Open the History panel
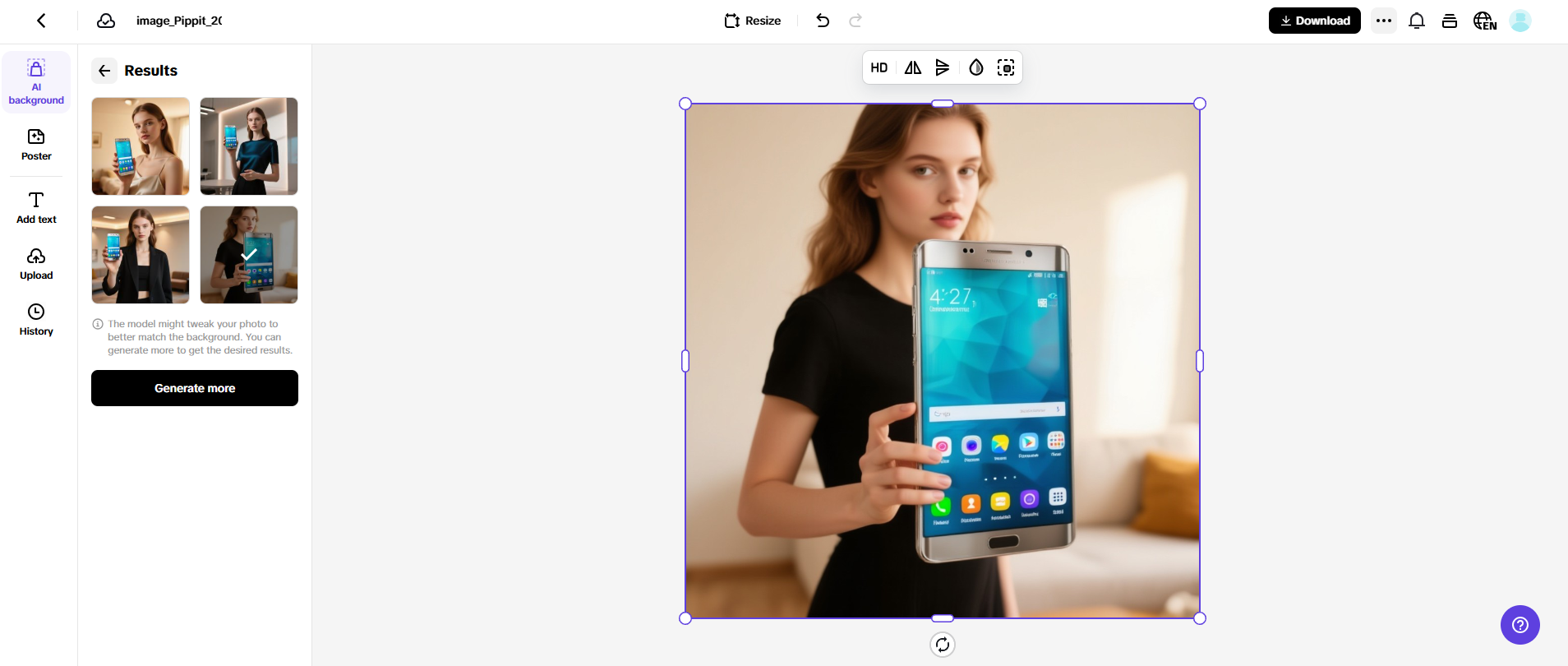This screenshot has width=1568, height=666. point(36,320)
